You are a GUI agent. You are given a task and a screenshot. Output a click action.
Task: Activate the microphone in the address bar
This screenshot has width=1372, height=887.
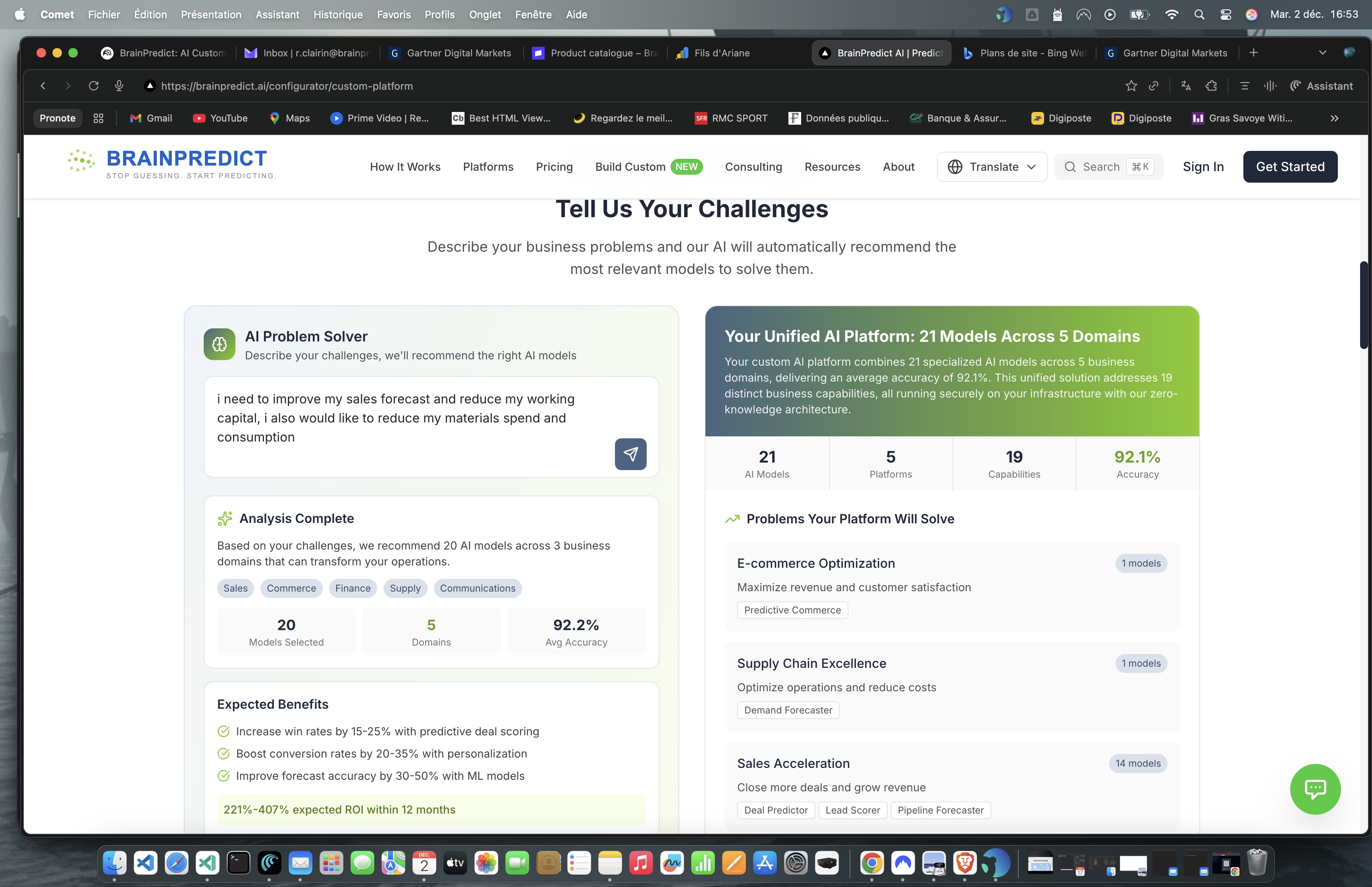pos(119,85)
